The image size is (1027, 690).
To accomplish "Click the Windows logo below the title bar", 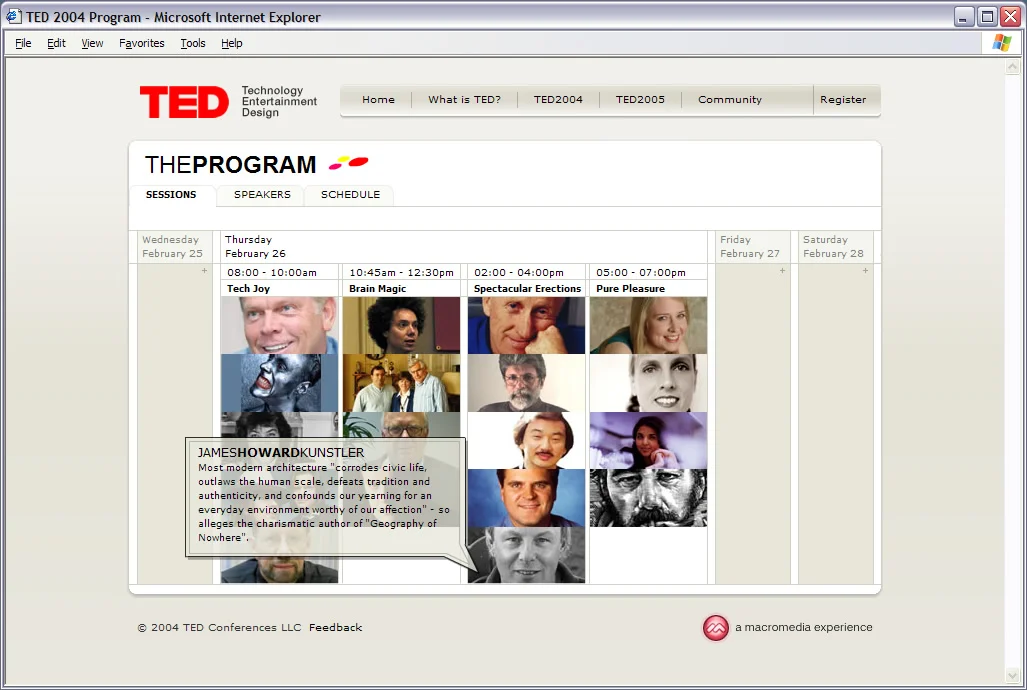I will click(x=1000, y=42).
